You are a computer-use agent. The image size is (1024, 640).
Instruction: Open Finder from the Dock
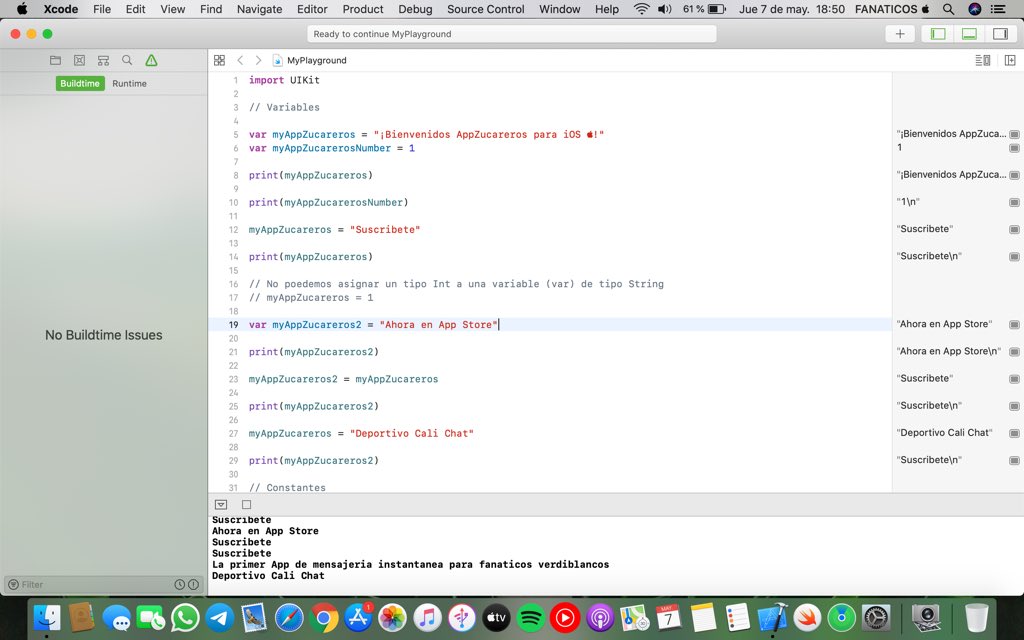[46, 617]
